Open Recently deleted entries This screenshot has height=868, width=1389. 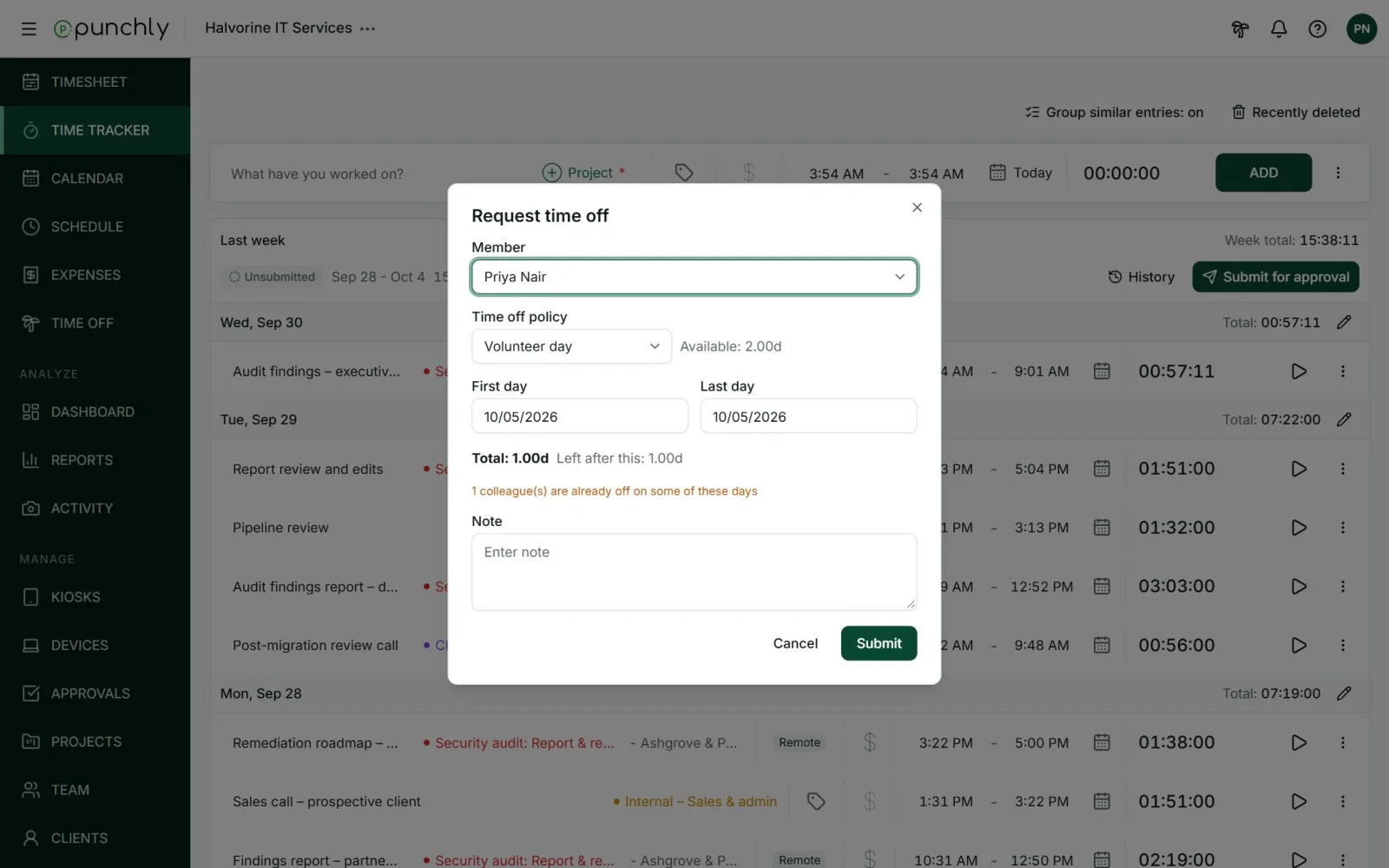pos(1295,112)
